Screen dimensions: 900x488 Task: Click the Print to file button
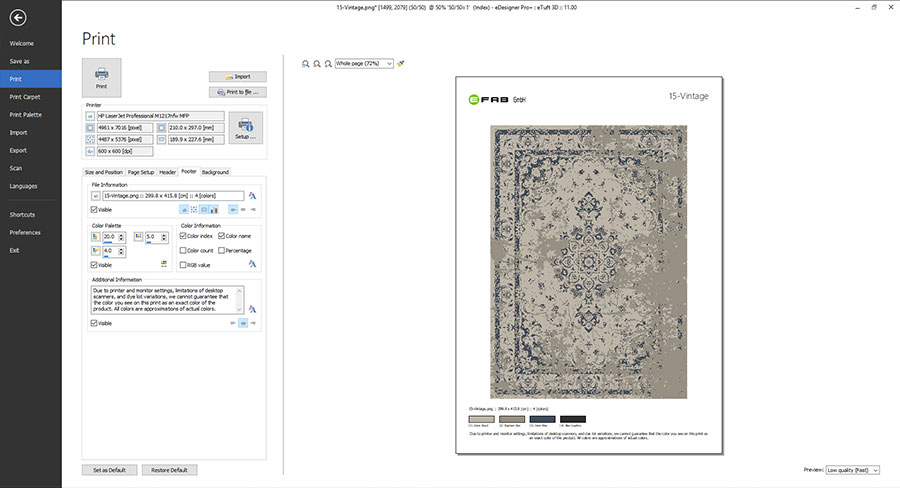tap(237, 92)
